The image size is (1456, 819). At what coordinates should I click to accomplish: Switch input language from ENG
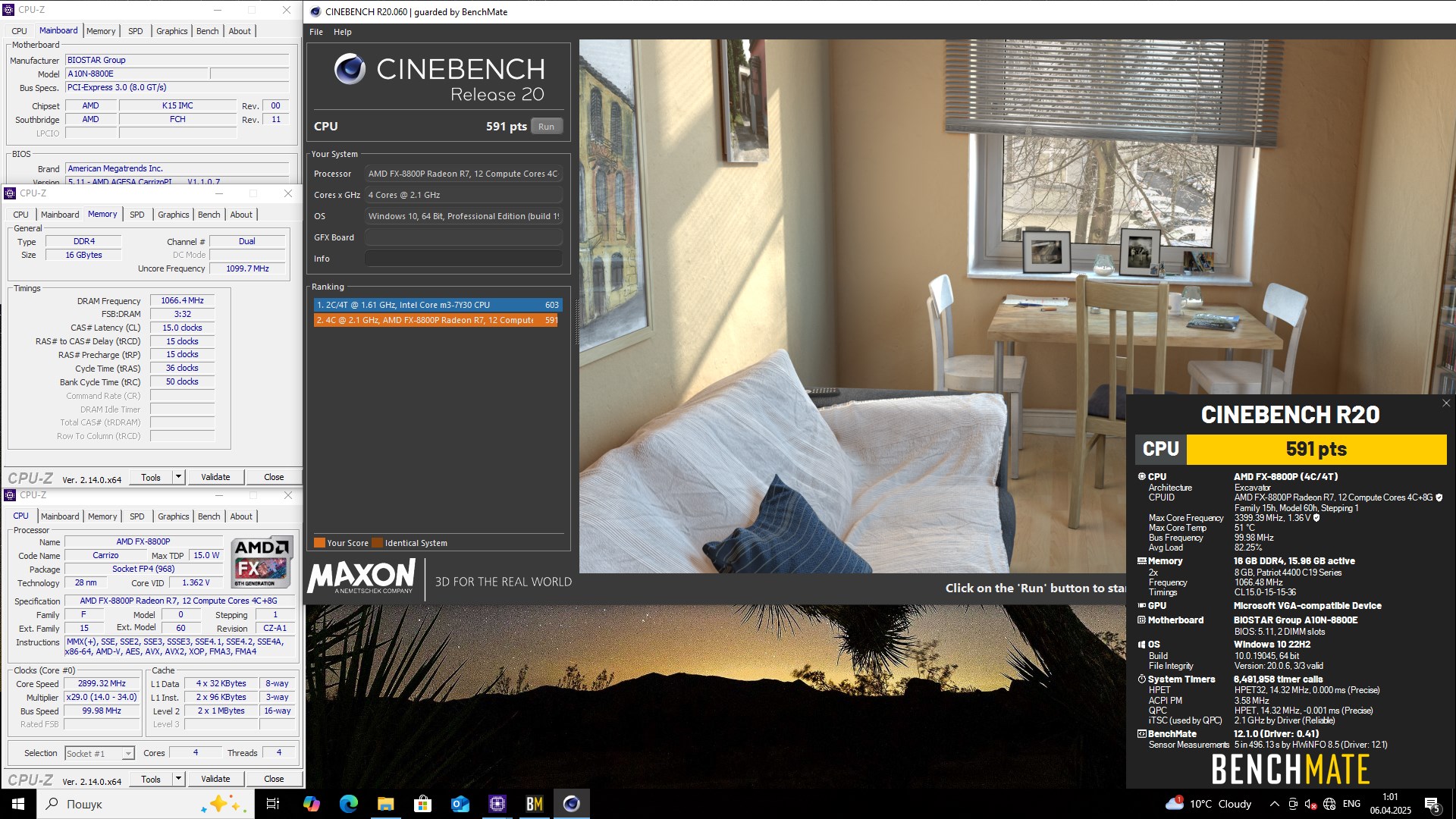click(1351, 804)
